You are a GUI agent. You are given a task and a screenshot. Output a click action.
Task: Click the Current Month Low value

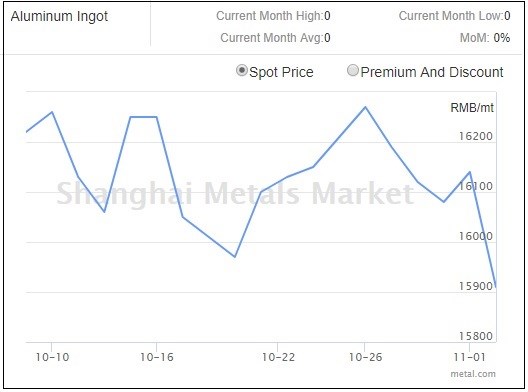coord(507,16)
